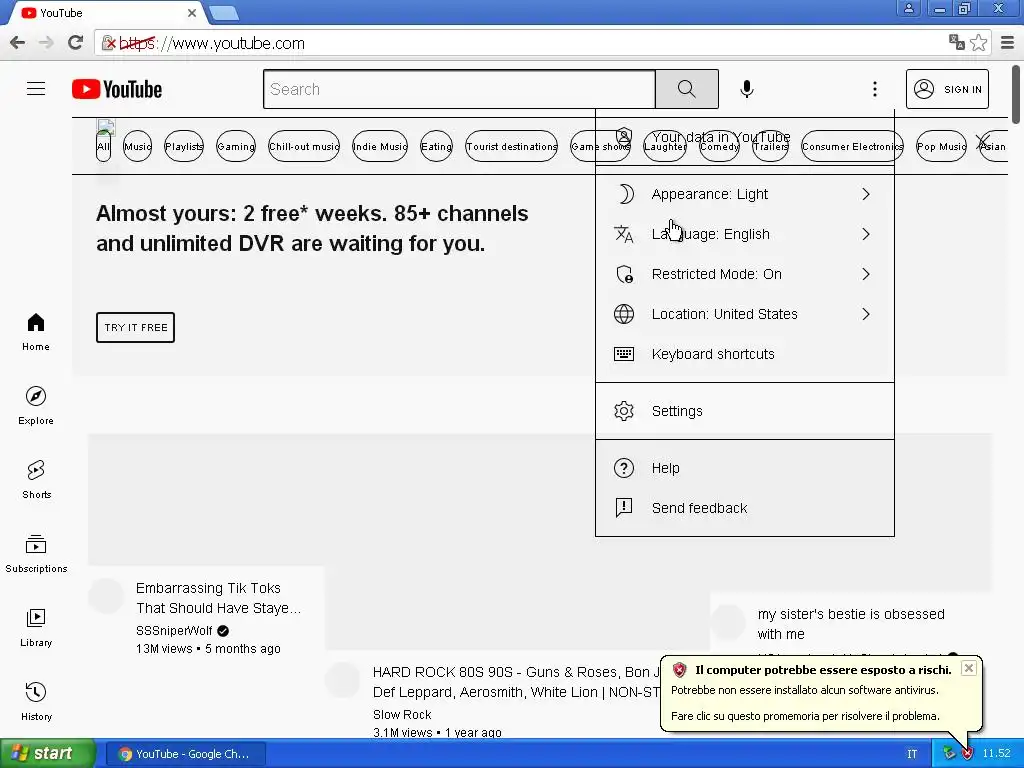The image size is (1024, 768).
Task: Click the insecure HTTPS lock icon
Action: [x=109, y=43]
